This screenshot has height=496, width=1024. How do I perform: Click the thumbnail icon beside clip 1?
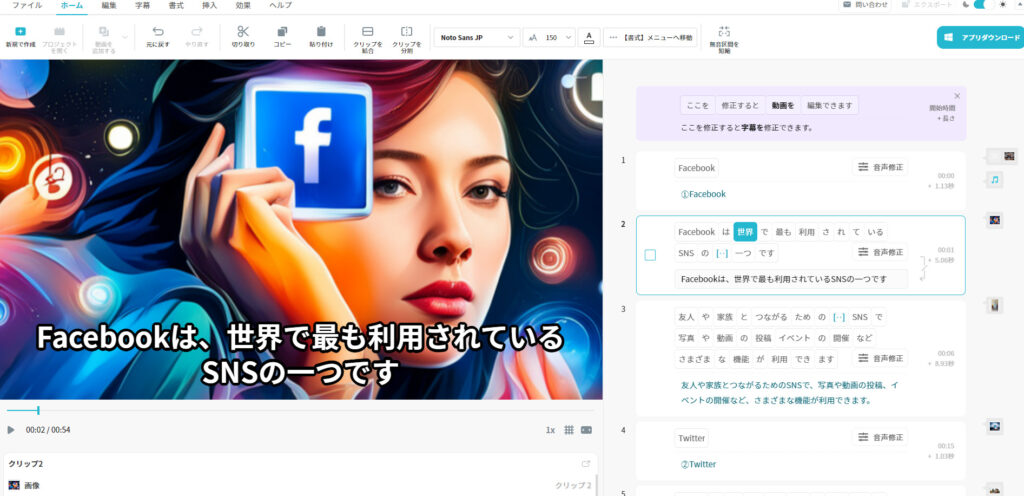[x=1009, y=157]
